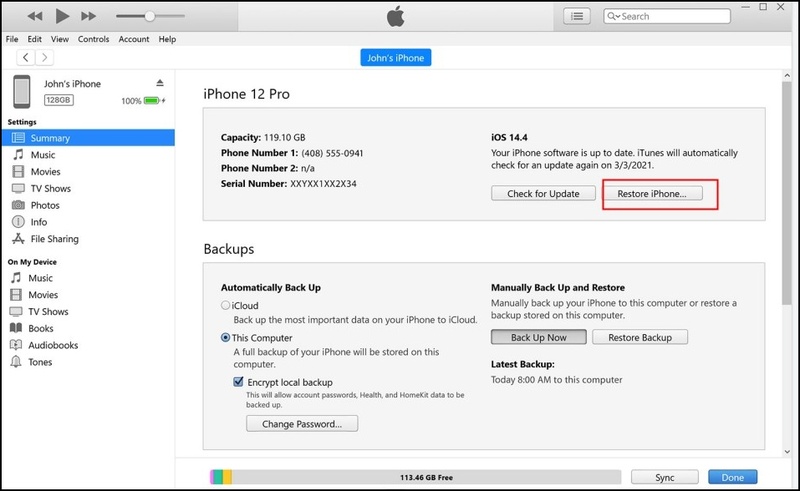
Task: Start playback with the Play icon
Action: point(62,16)
